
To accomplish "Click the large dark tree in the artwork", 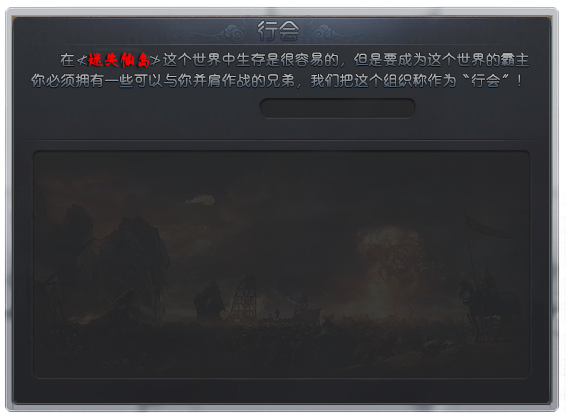I will click(137, 260).
